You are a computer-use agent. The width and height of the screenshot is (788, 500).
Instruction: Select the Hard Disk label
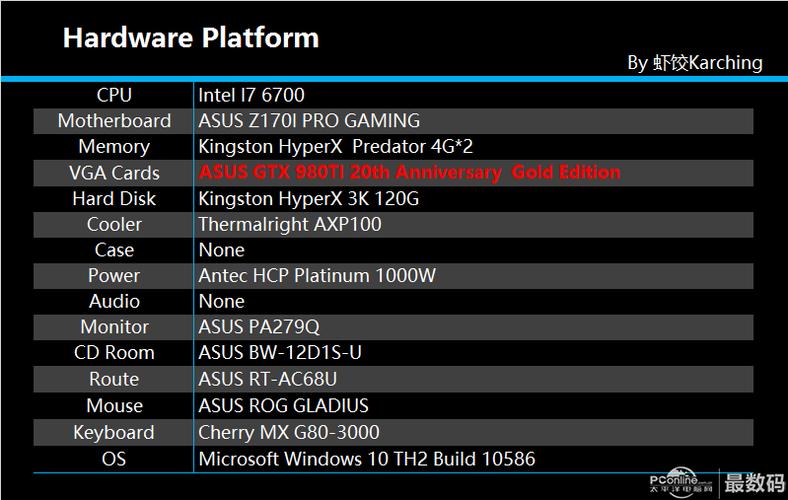[114, 198]
